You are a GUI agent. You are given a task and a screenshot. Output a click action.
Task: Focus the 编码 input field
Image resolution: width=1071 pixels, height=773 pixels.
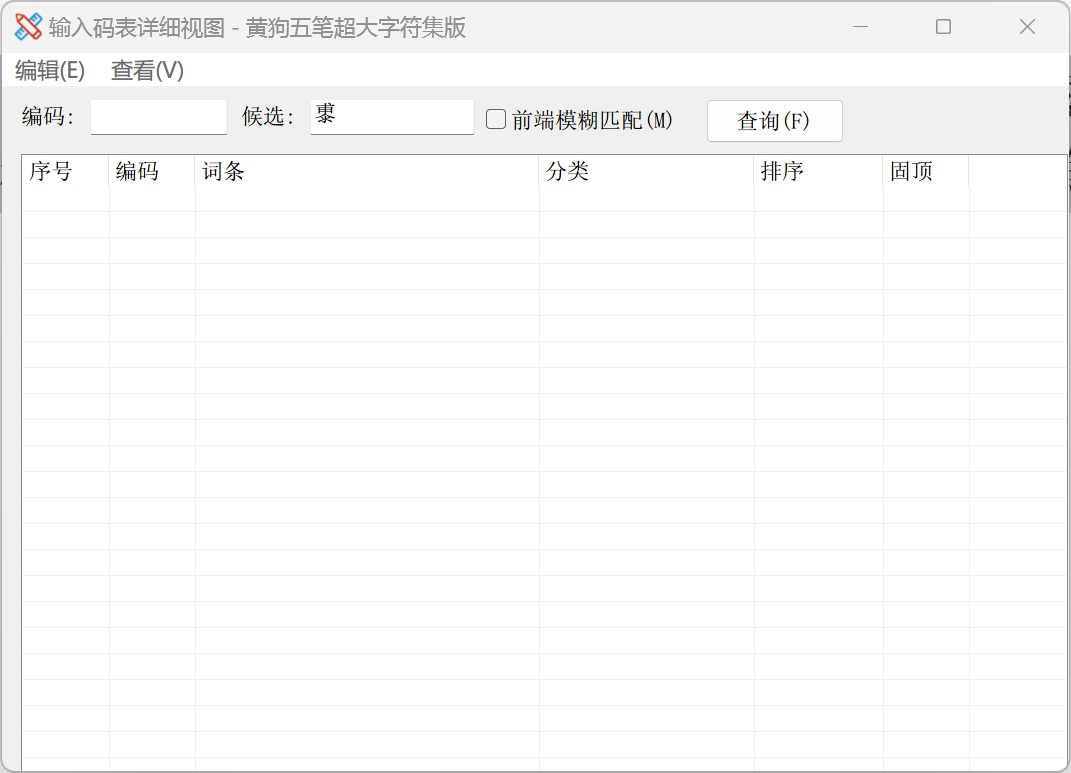coord(159,118)
